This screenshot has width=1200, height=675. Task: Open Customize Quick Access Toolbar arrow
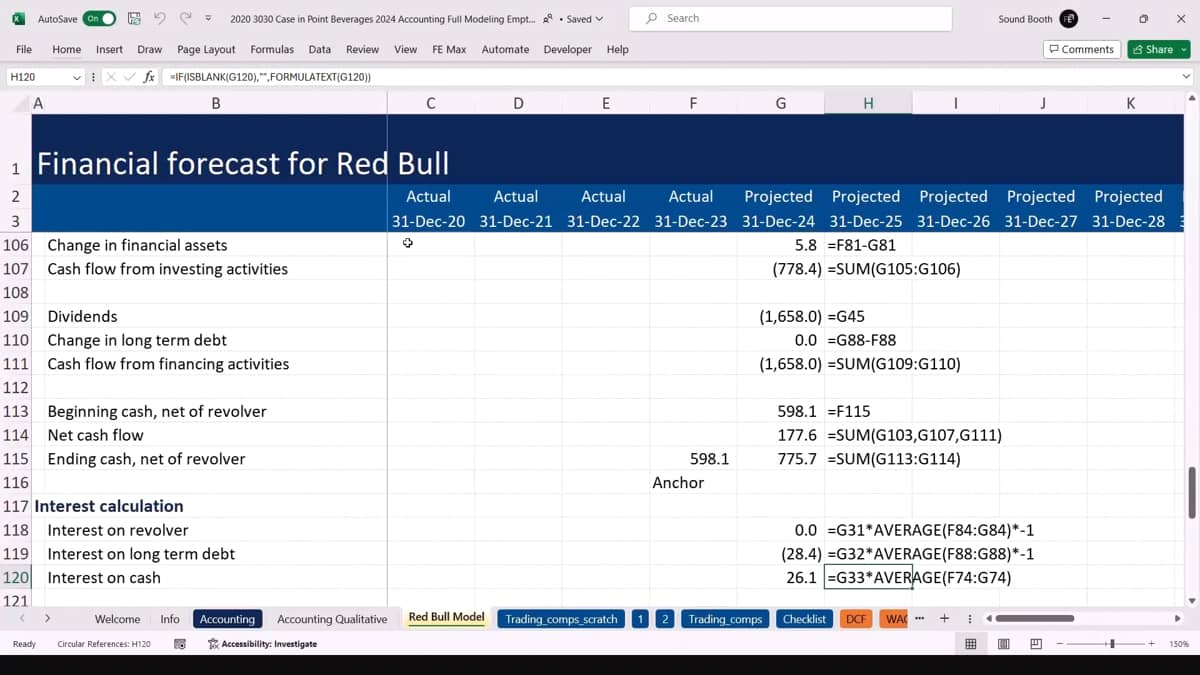pos(208,19)
